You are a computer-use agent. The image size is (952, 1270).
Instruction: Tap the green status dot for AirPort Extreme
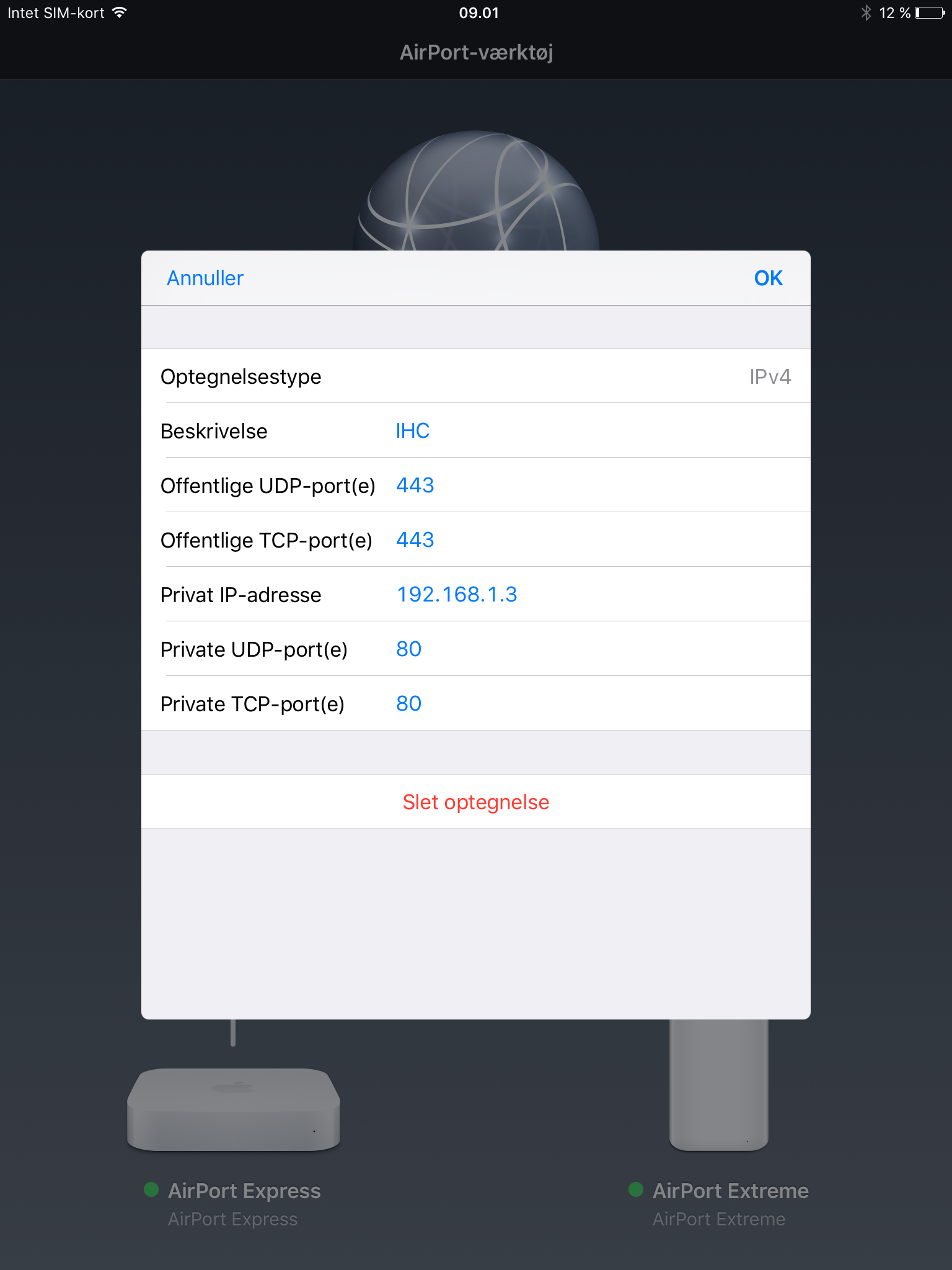point(636,1189)
